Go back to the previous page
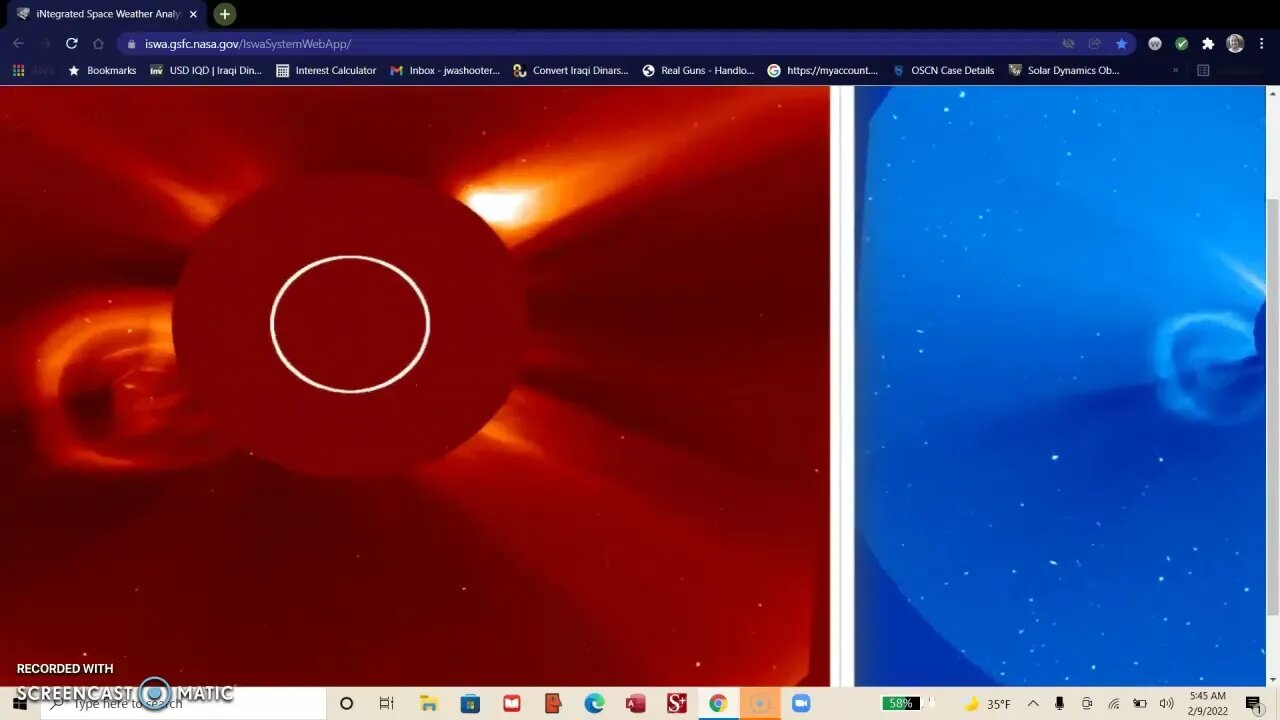The height and width of the screenshot is (720, 1280). pos(18,44)
